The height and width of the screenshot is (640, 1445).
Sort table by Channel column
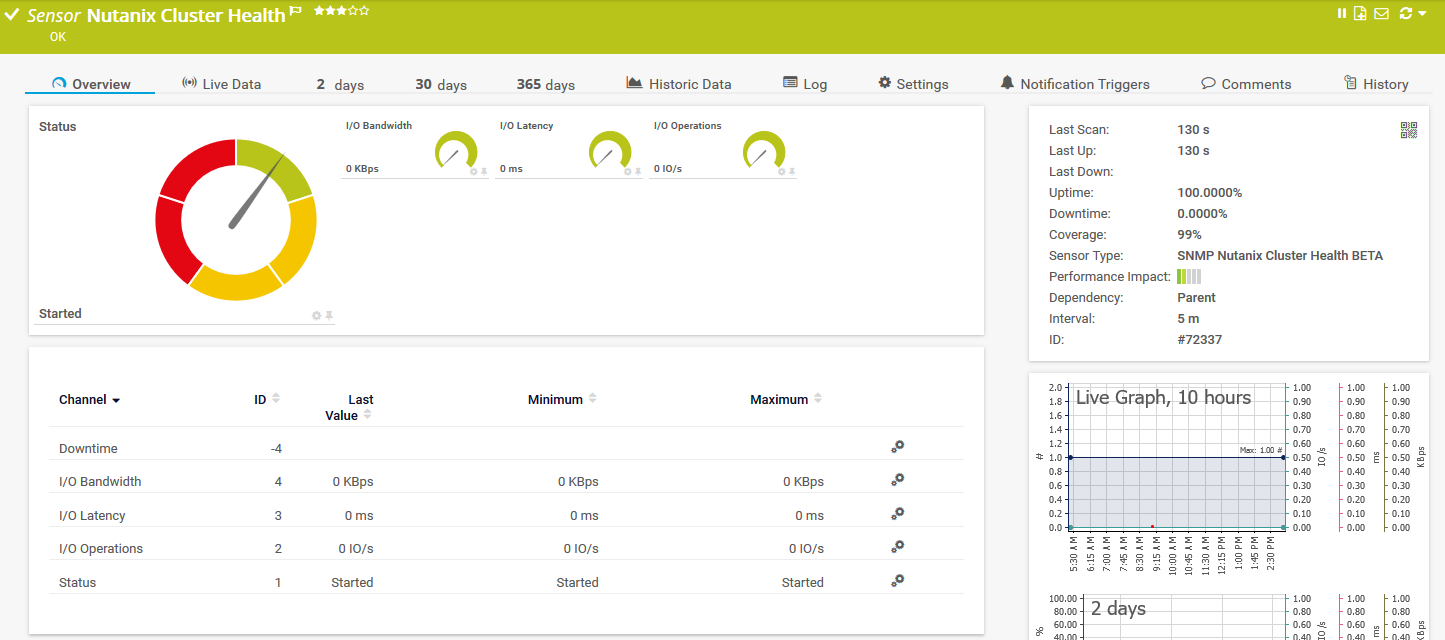coord(89,400)
